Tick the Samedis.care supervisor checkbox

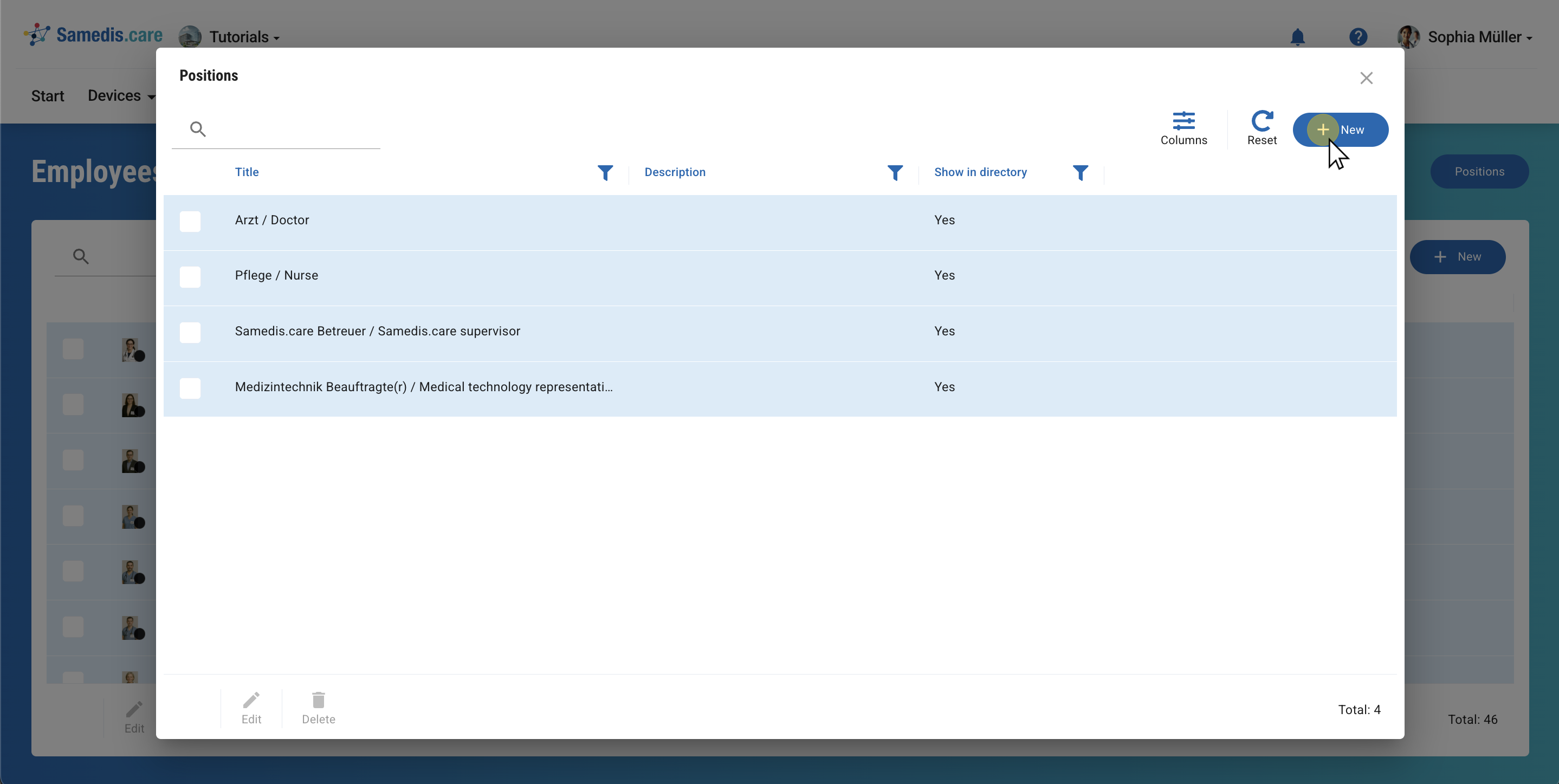[x=190, y=333]
